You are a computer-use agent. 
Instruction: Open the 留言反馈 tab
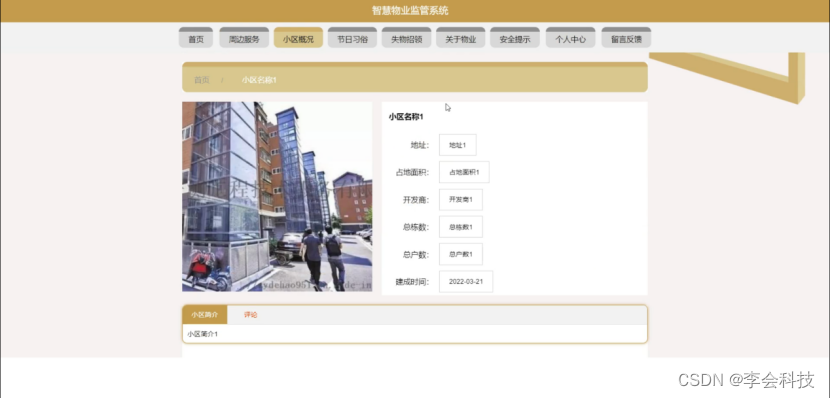pyautogui.click(x=626, y=38)
